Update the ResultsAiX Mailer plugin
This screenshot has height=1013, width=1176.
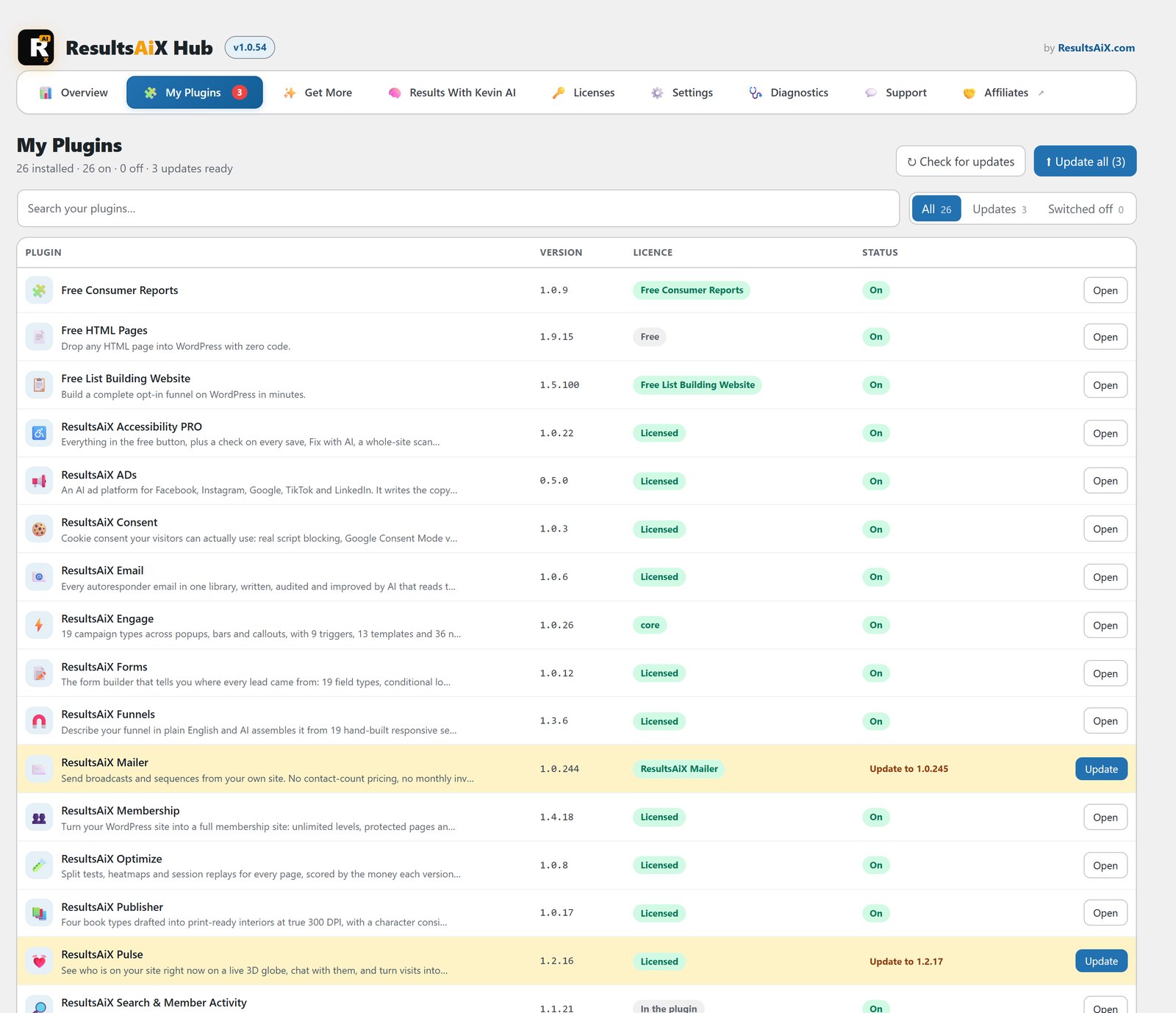click(1101, 769)
